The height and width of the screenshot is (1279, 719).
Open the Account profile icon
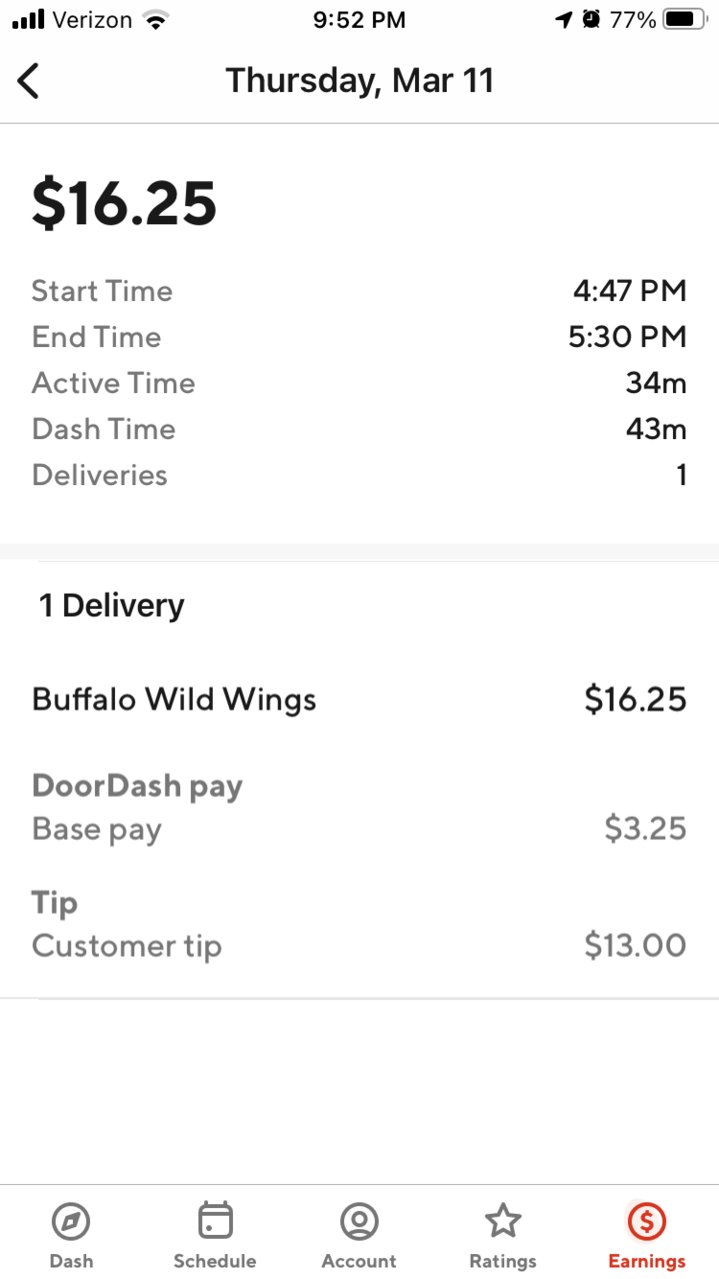(x=359, y=1221)
